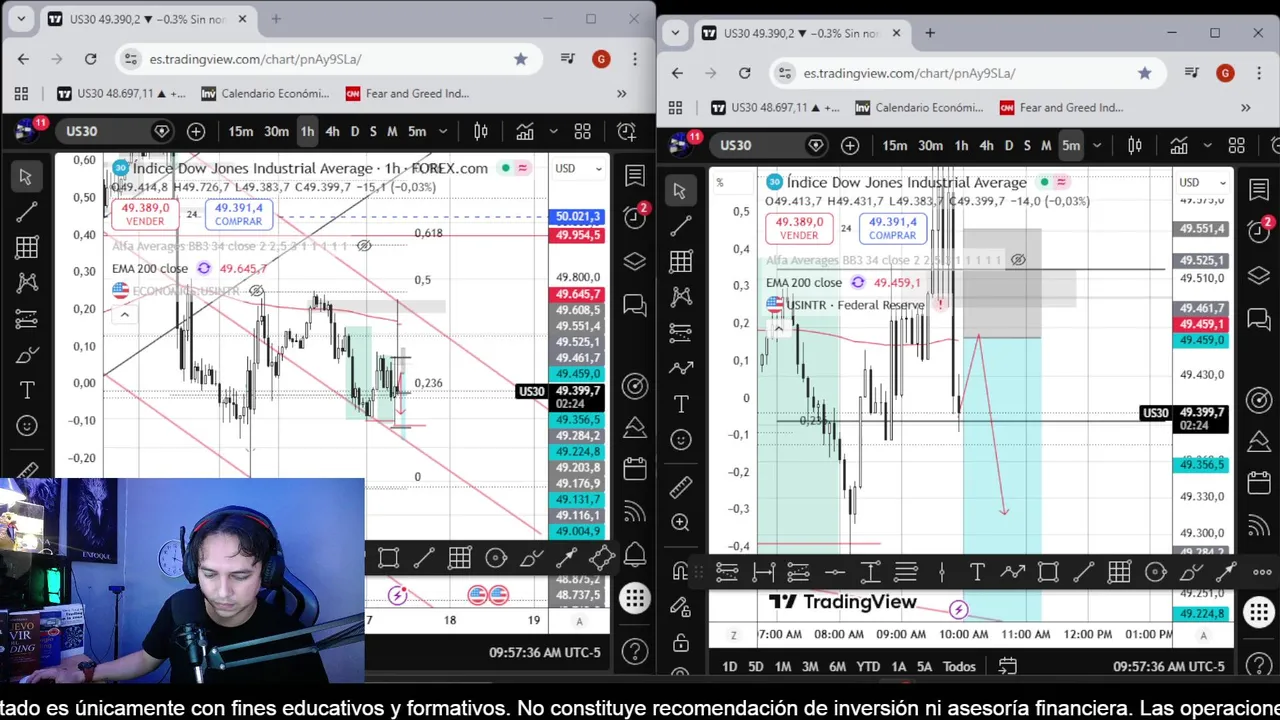Show hidden ECONOMICS:USINTR indicator in left window

coord(257,291)
